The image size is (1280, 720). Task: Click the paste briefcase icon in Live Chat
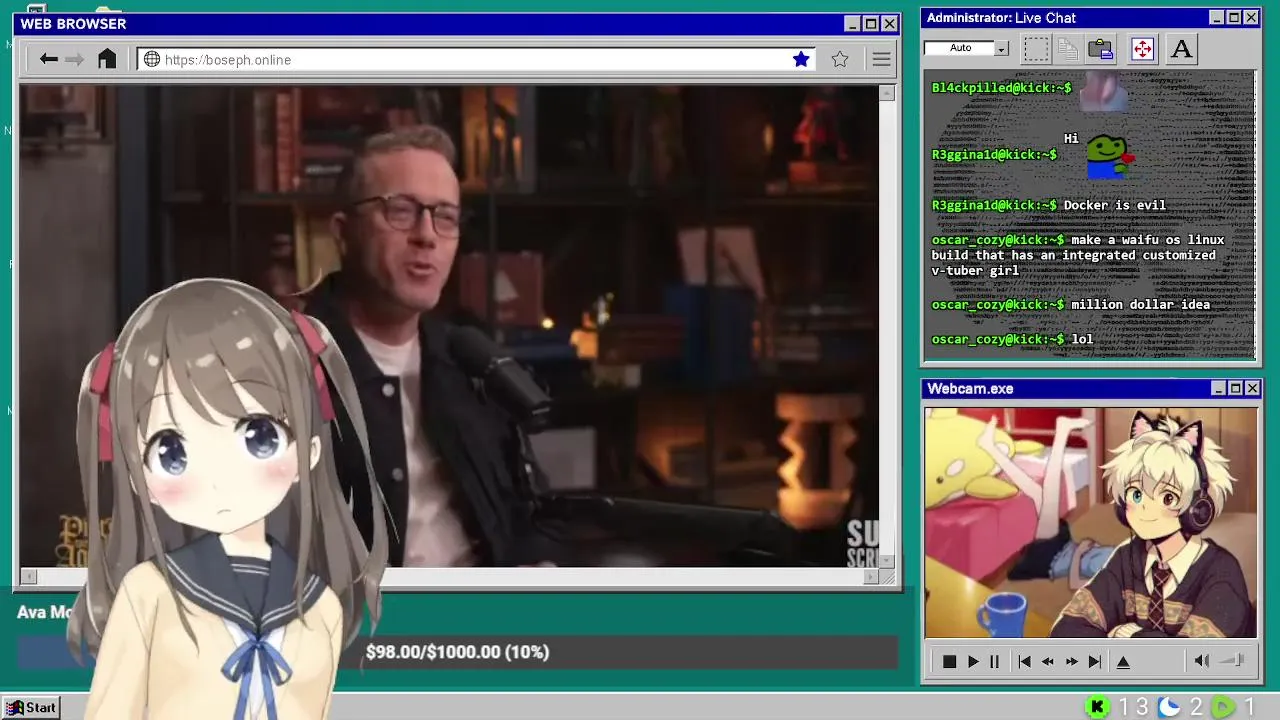click(1101, 48)
